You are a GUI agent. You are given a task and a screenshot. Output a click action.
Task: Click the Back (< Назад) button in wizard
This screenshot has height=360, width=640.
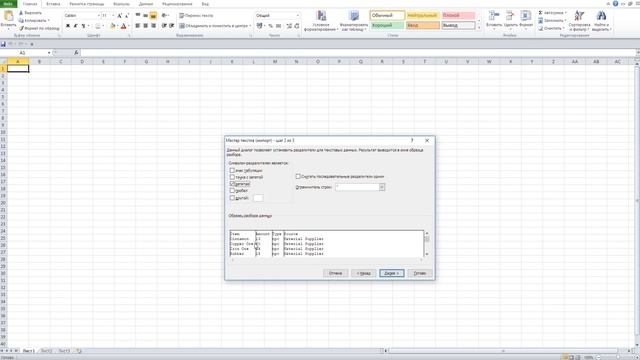point(363,273)
